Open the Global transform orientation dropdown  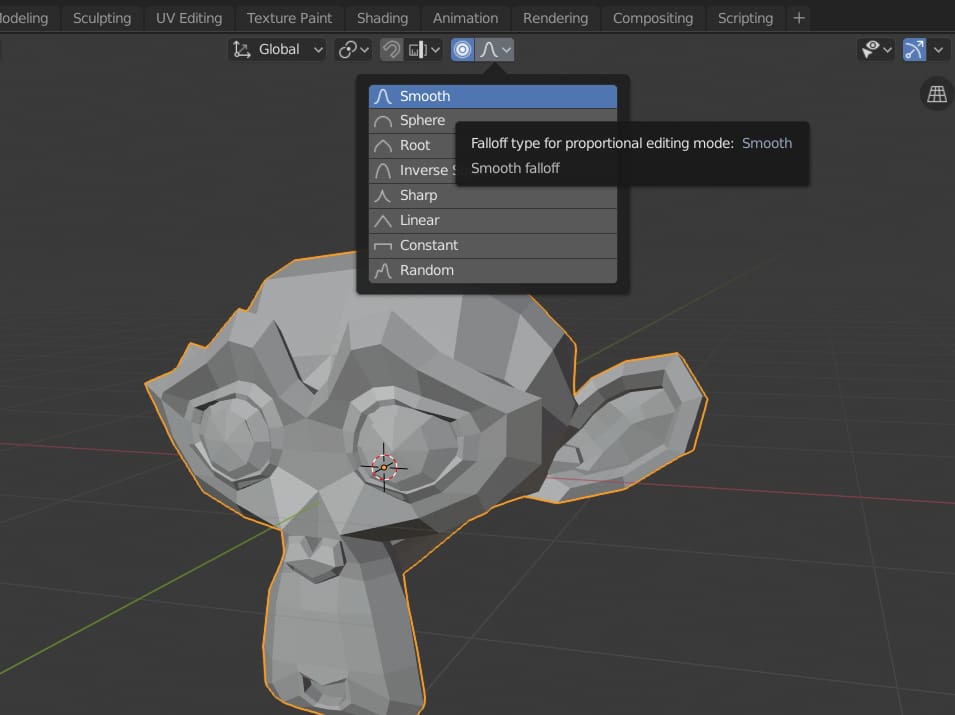(277, 49)
